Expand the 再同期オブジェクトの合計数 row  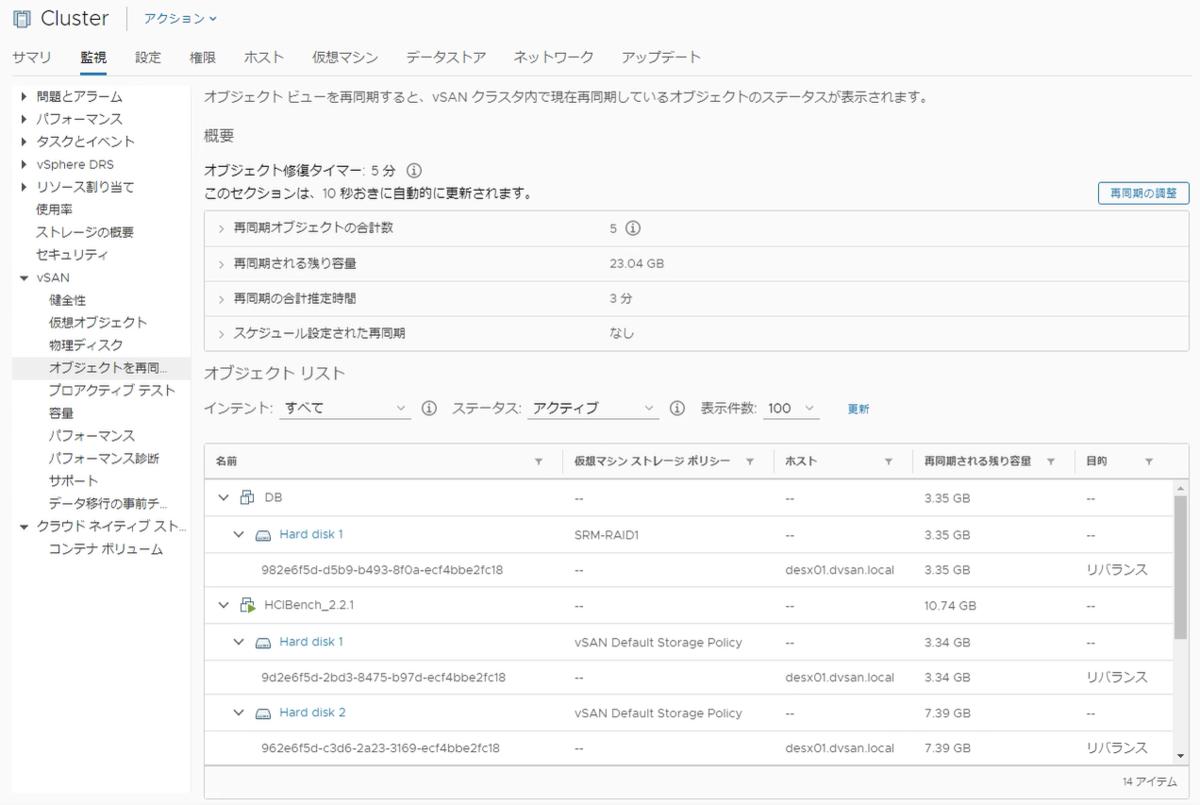(x=221, y=228)
